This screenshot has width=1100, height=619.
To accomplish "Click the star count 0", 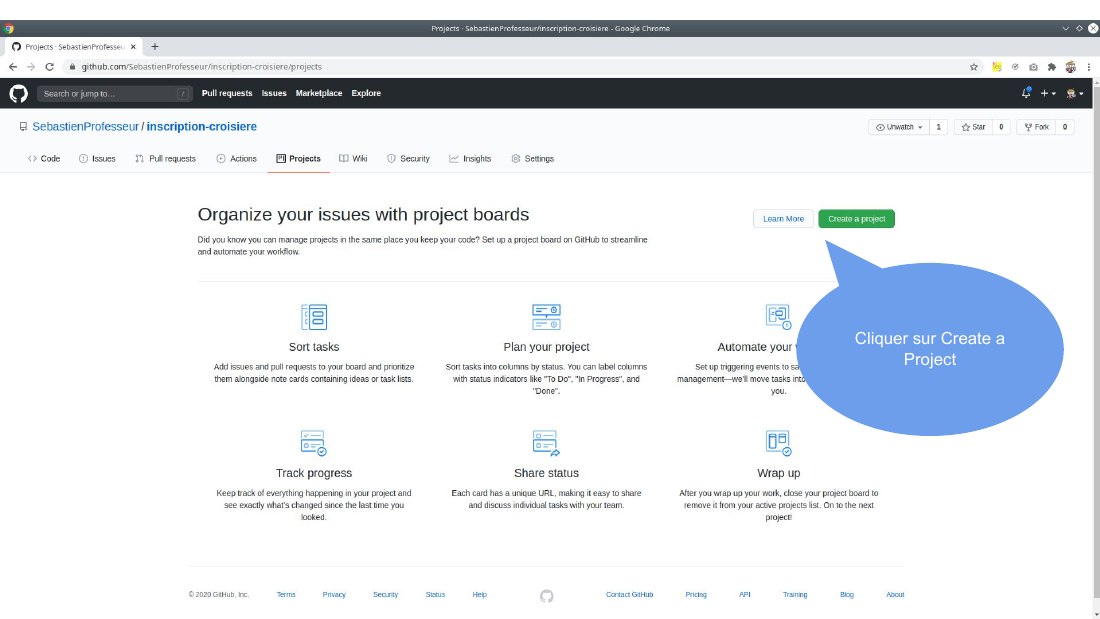I will [x=1001, y=127].
